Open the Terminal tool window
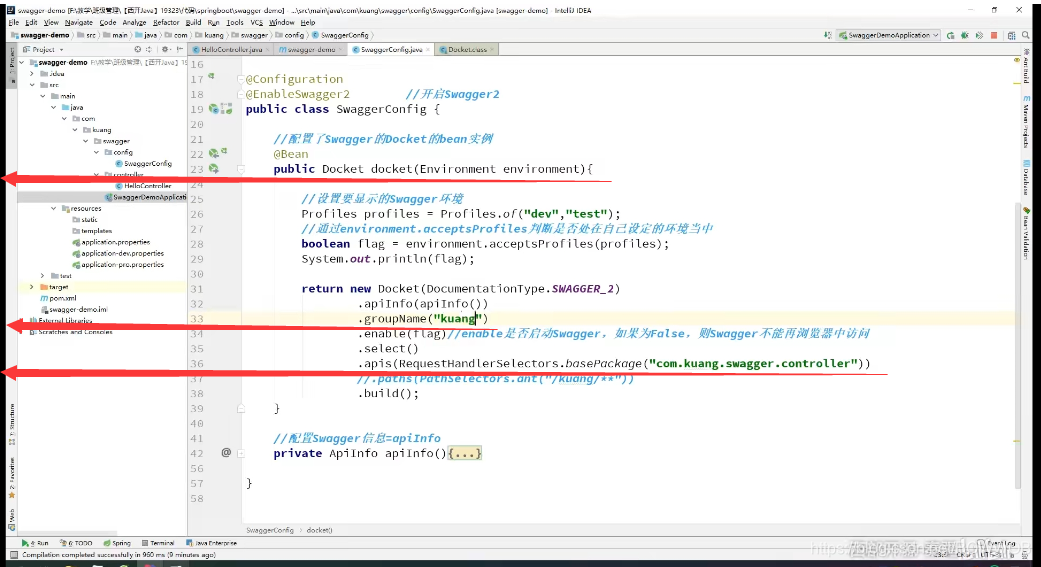This screenshot has width=1041, height=567. tap(158, 543)
